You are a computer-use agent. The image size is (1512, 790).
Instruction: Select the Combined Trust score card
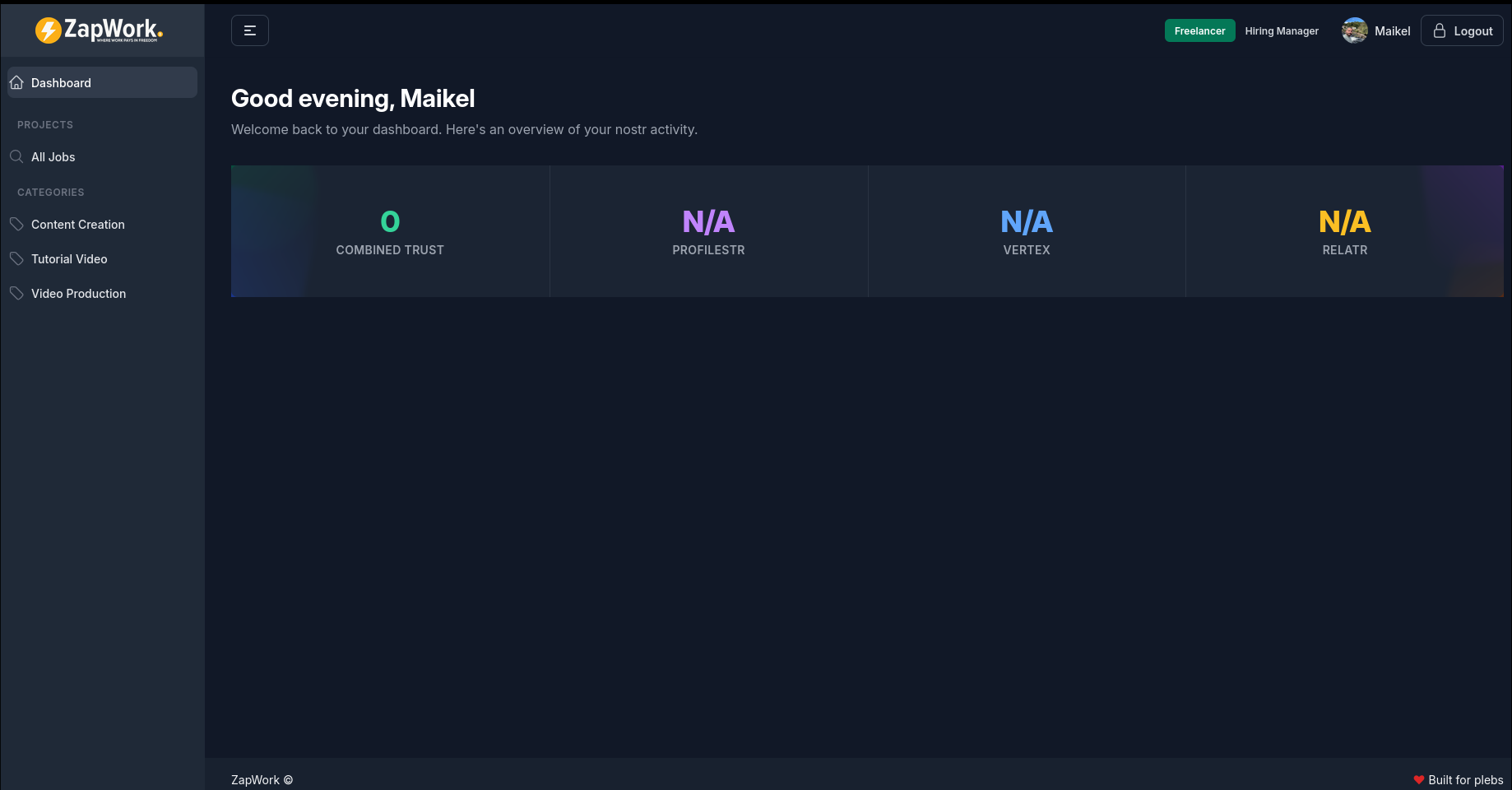pos(390,231)
